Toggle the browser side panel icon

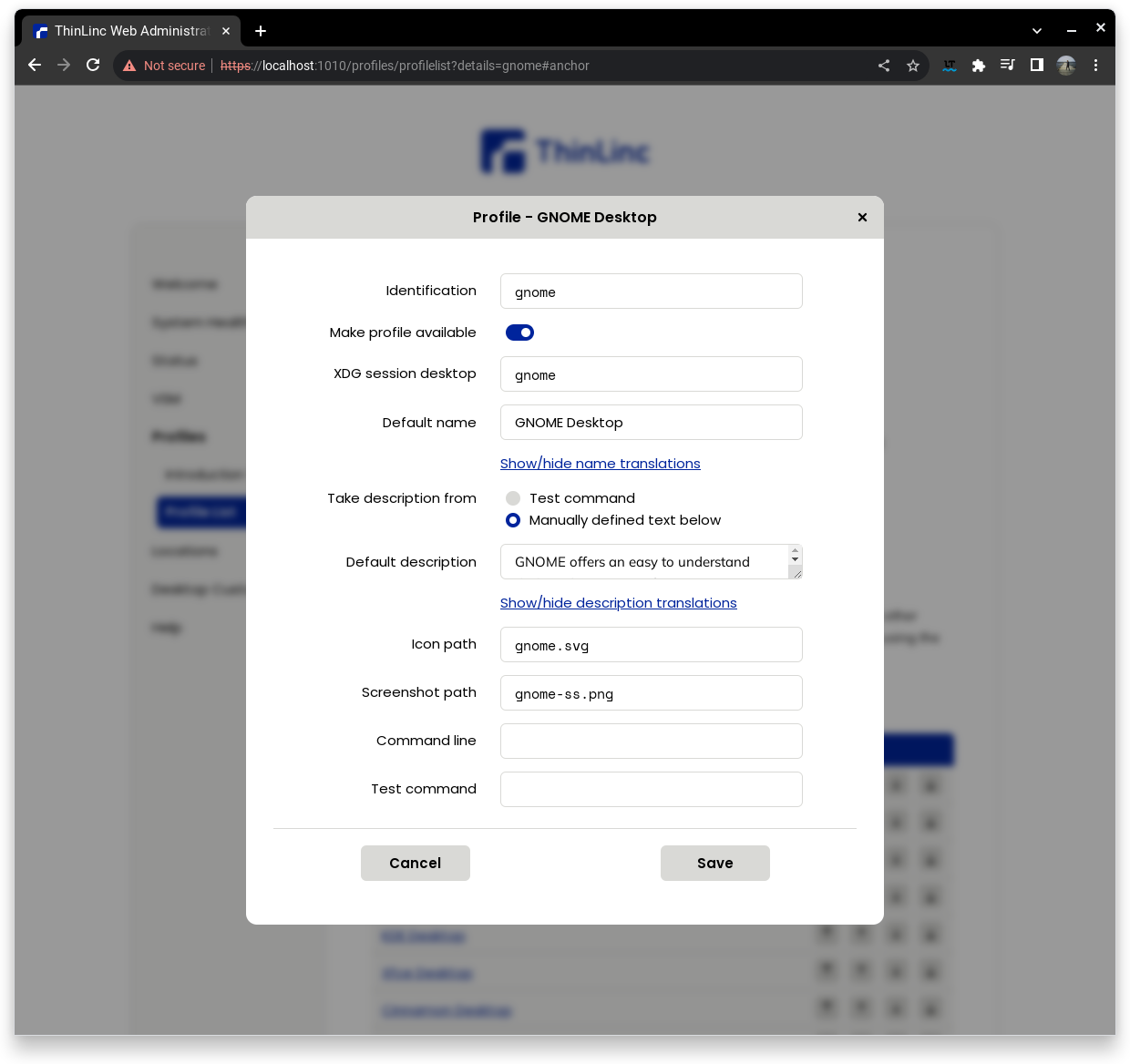1037,65
